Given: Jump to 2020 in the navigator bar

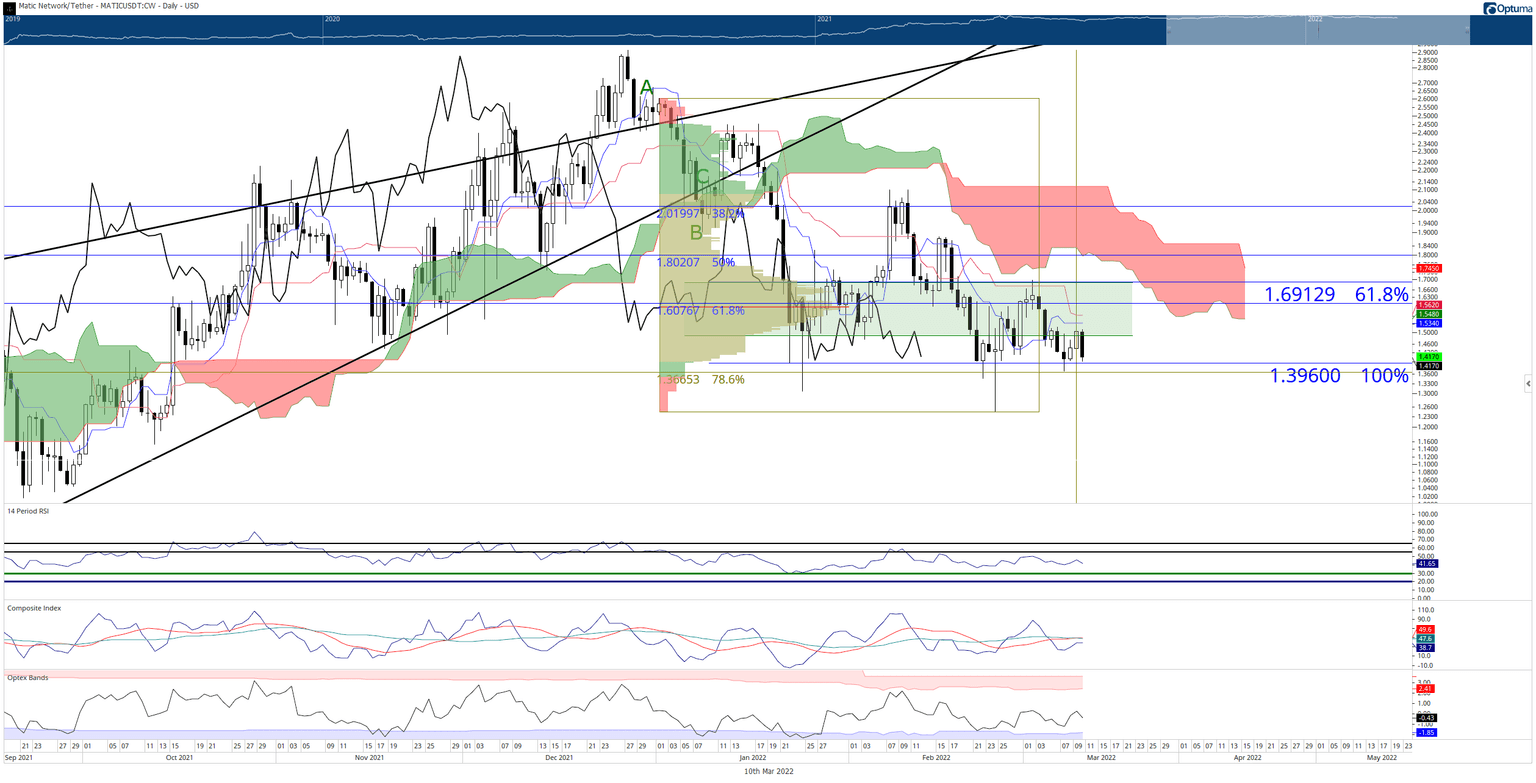Looking at the screenshot, I should (333, 19).
